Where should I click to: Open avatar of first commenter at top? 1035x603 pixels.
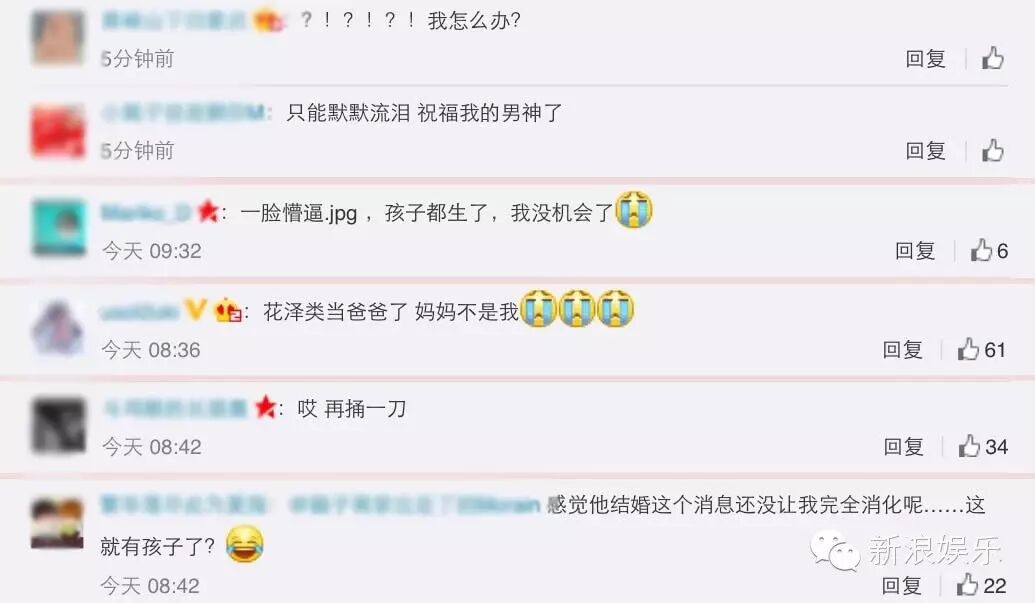[x=58, y=37]
